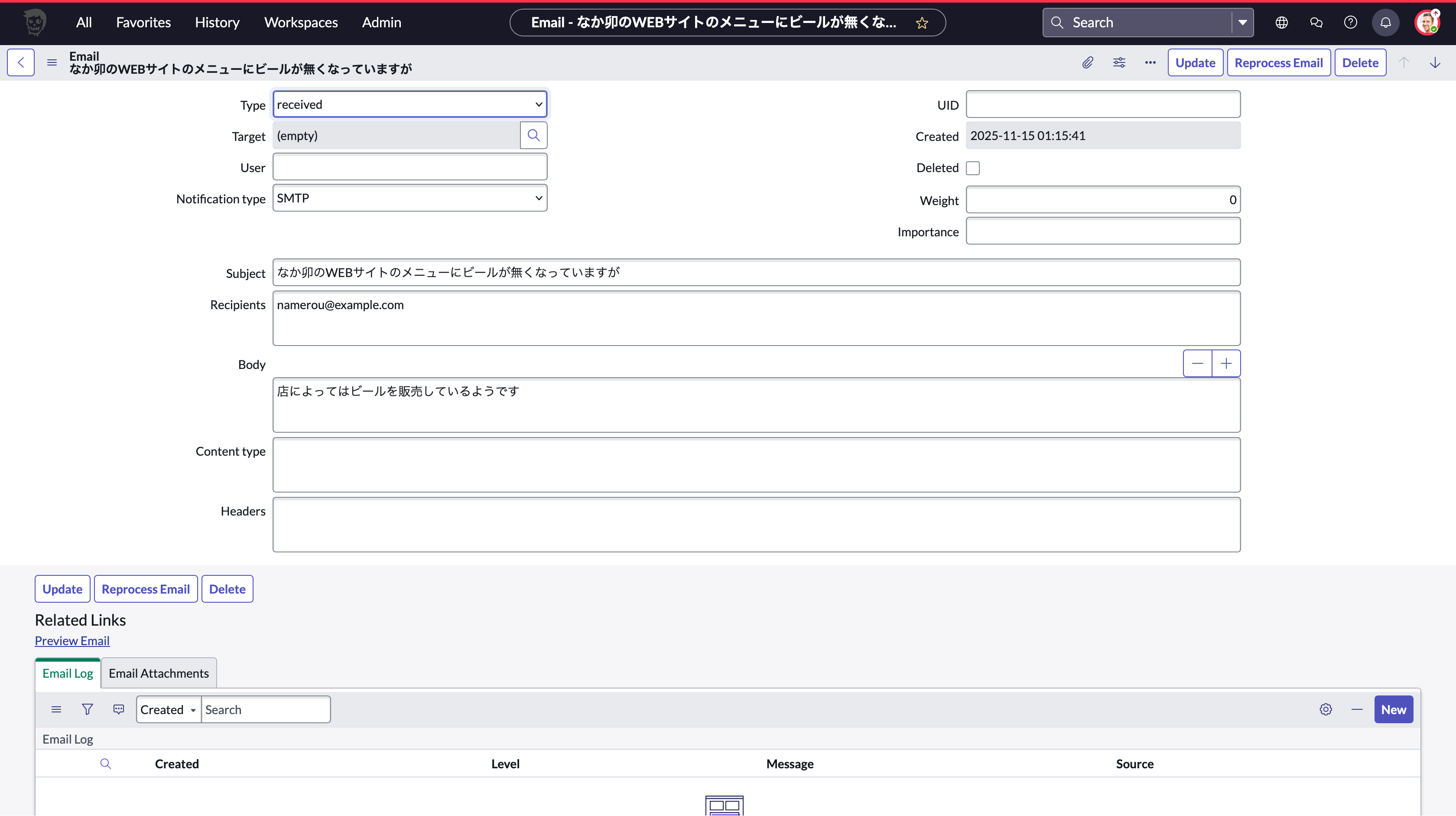Click the back arrow button on the form header

(21, 63)
